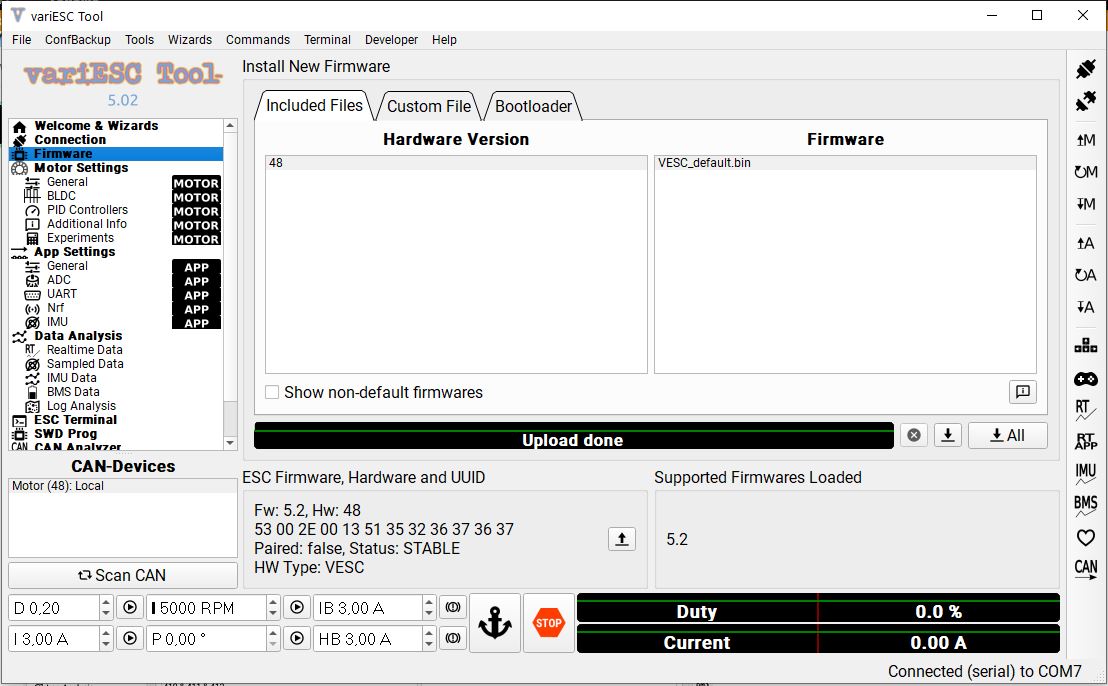Write app configuration using down-arrow A icon
The image size is (1108, 686).
(1085, 307)
